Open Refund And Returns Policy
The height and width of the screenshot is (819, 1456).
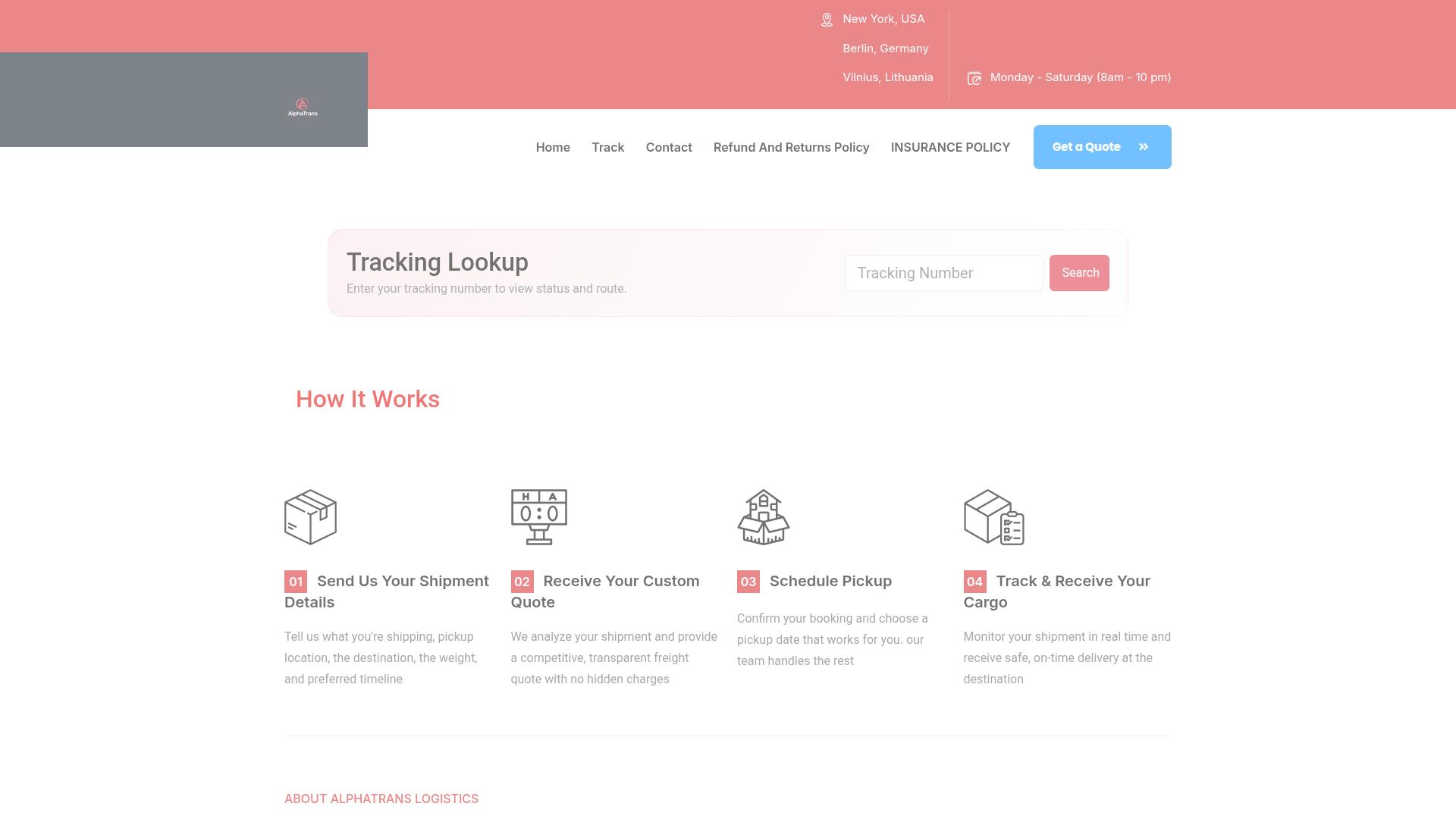(x=791, y=147)
